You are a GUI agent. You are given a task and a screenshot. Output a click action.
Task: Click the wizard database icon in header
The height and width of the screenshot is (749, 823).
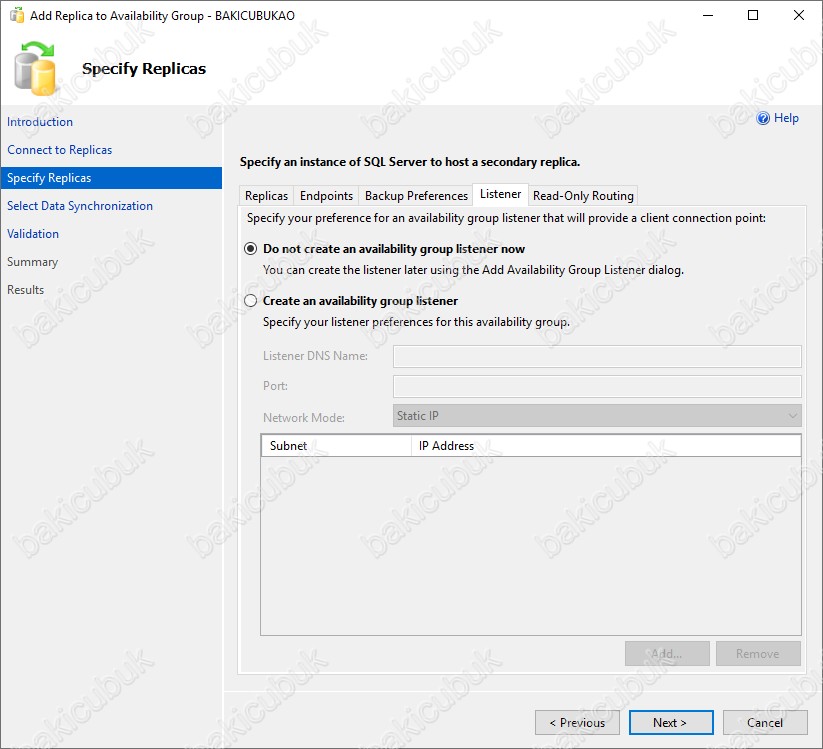(x=38, y=69)
